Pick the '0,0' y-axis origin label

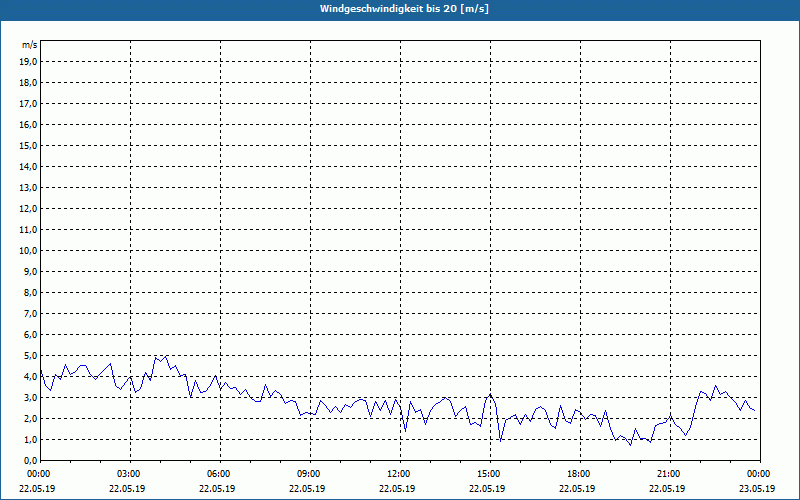pos(30,460)
